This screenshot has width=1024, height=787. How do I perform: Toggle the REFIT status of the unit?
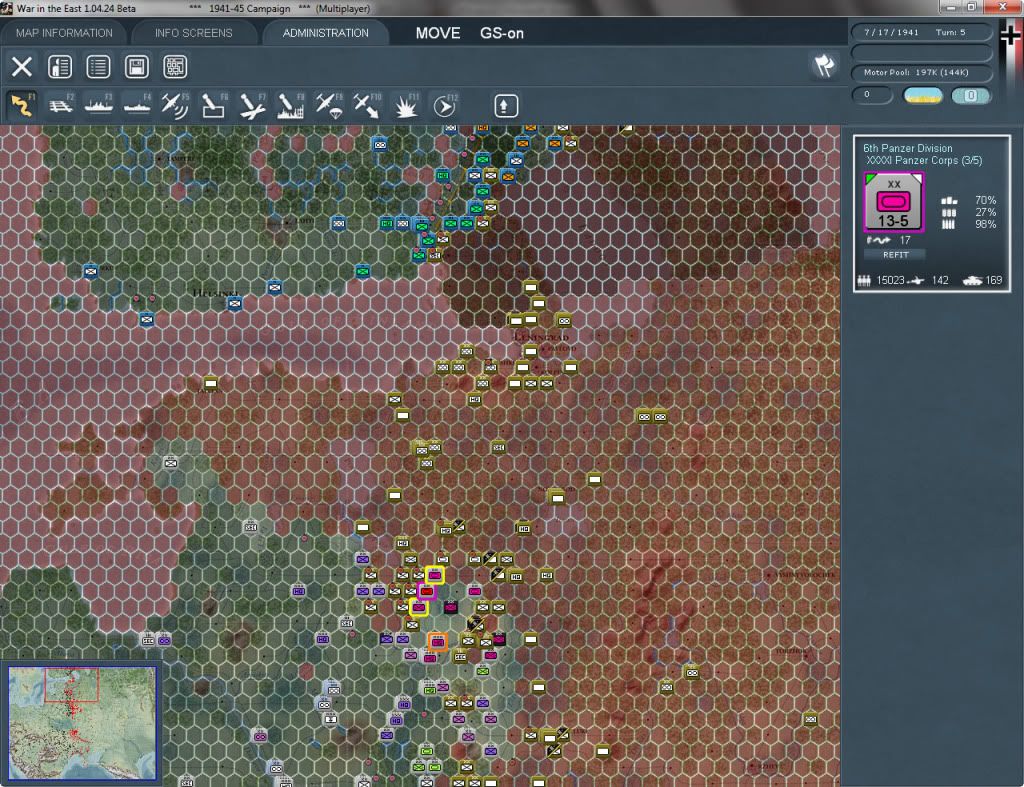(895, 255)
